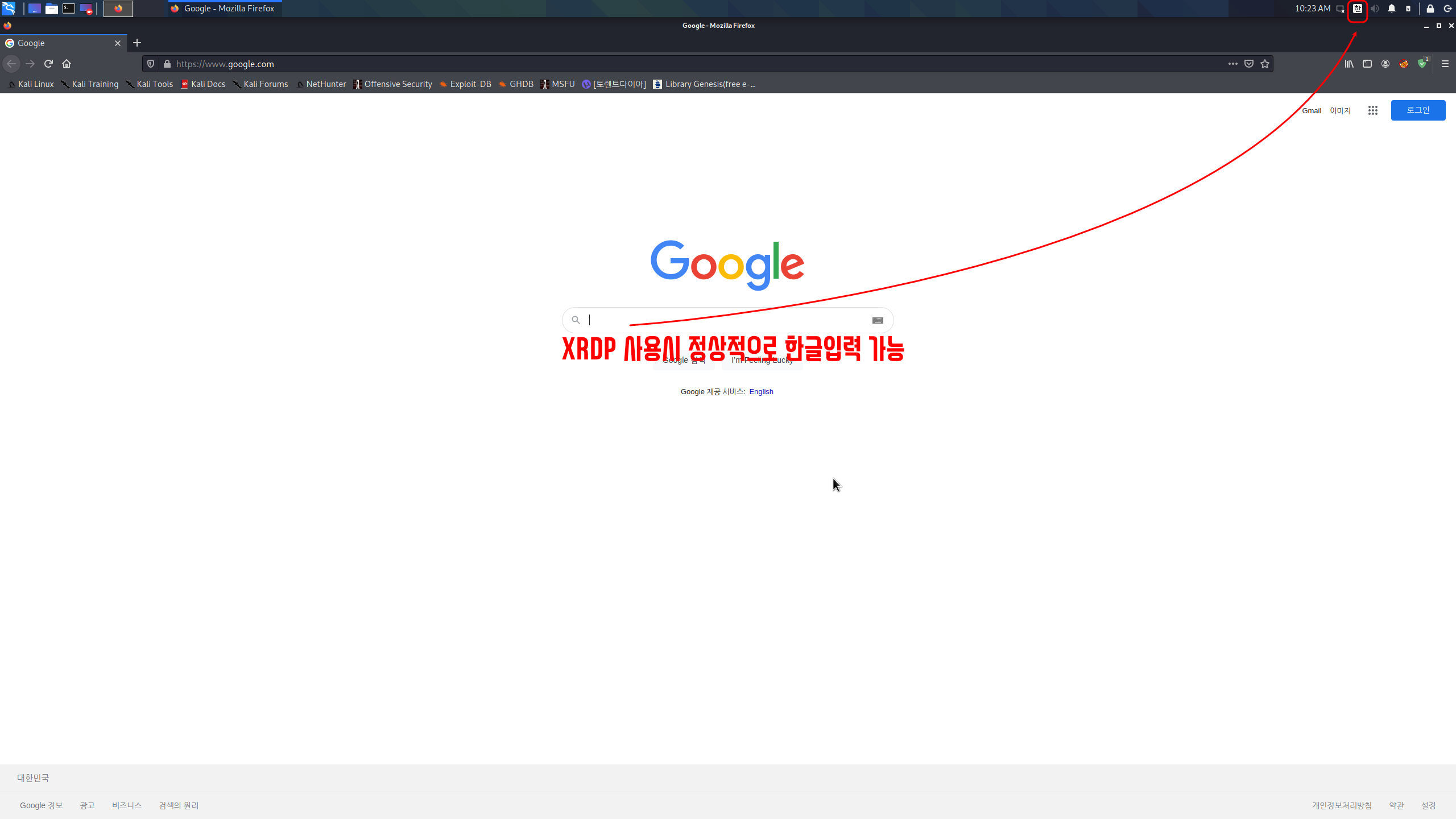Screen dimensions: 1456x819
Task: Click the Gmail link
Action: [x=1312, y=111]
